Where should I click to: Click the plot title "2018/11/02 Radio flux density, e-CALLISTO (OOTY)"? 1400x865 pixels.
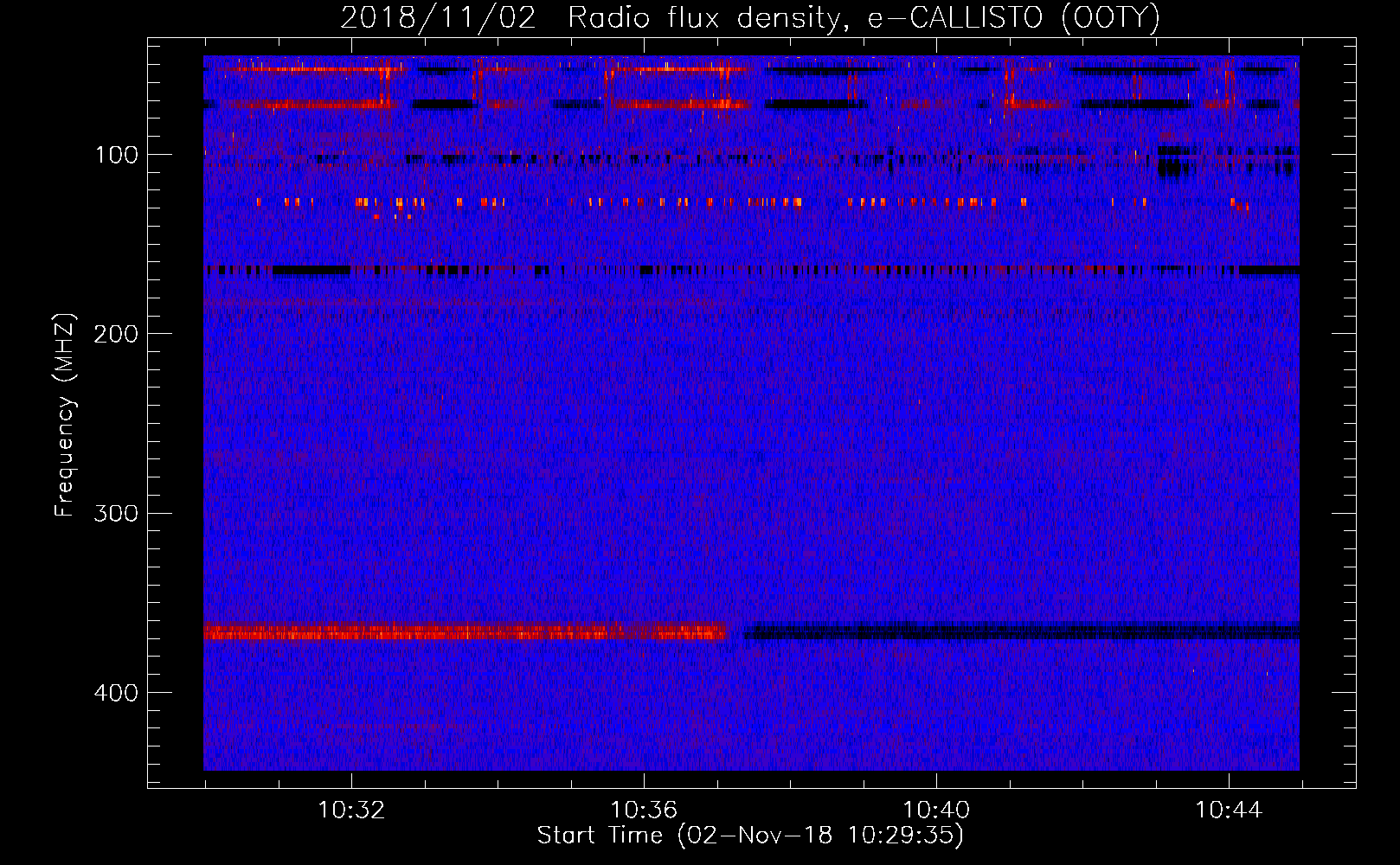coord(750,17)
